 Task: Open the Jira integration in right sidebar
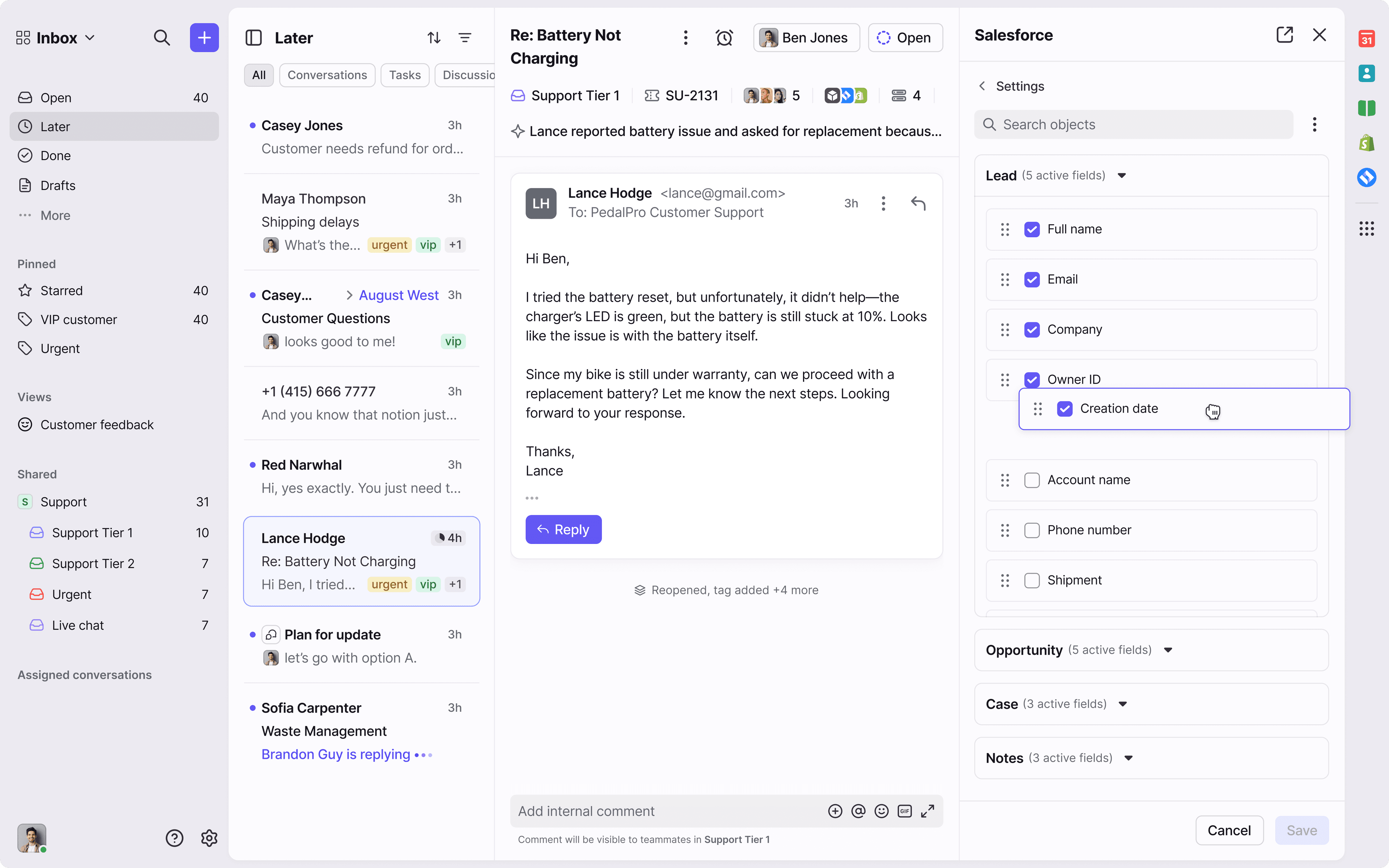(x=1367, y=177)
